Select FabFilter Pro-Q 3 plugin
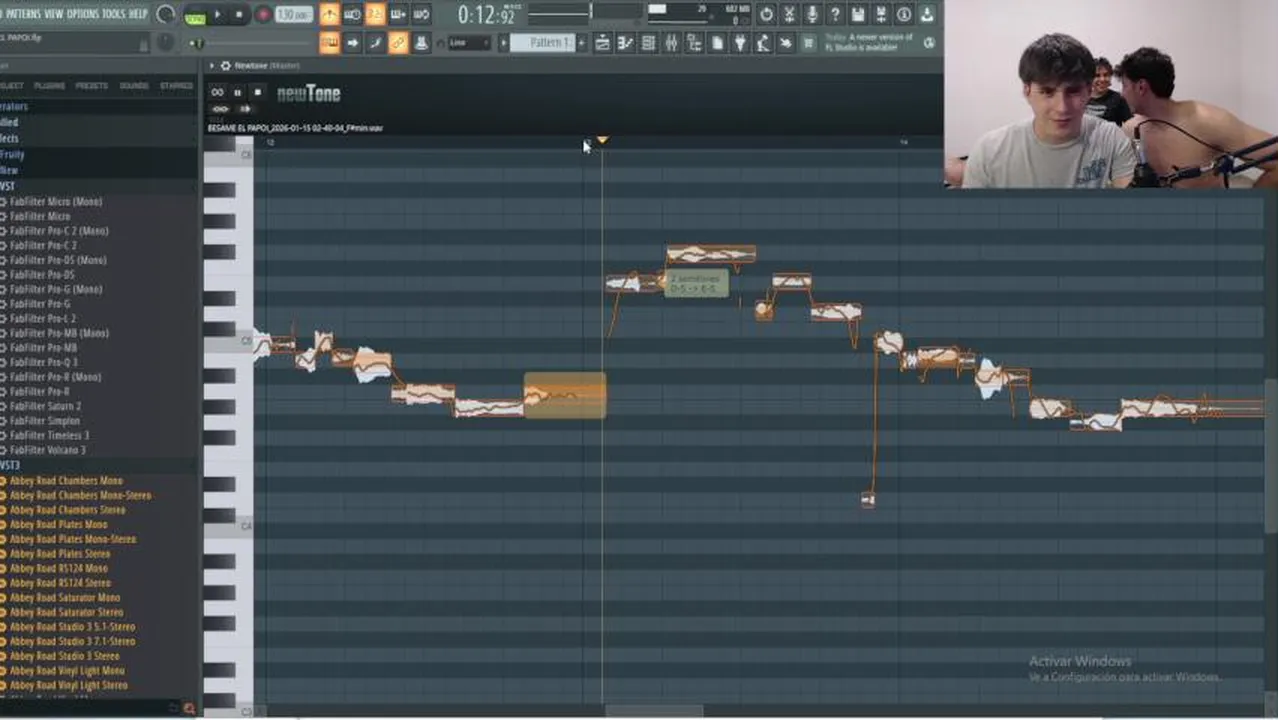This screenshot has height=720, width=1278. (x=43, y=363)
